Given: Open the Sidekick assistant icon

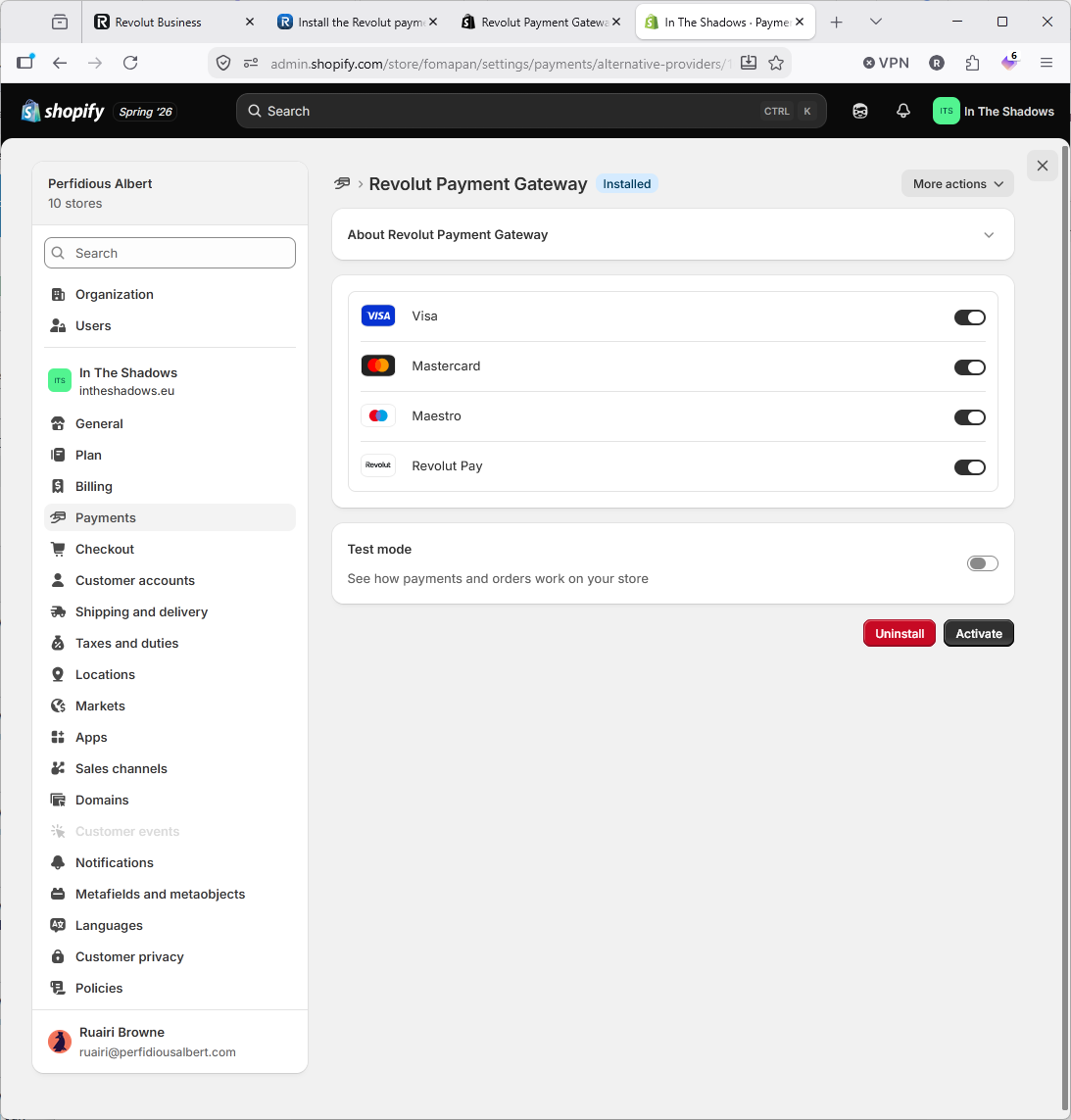Looking at the screenshot, I should (x=860, y=112).
